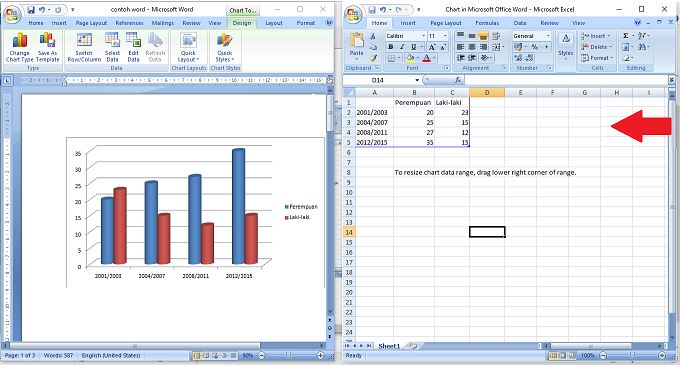
Task: Click Find & Select binoculars in Excel
Action: [x=643, y=47]
